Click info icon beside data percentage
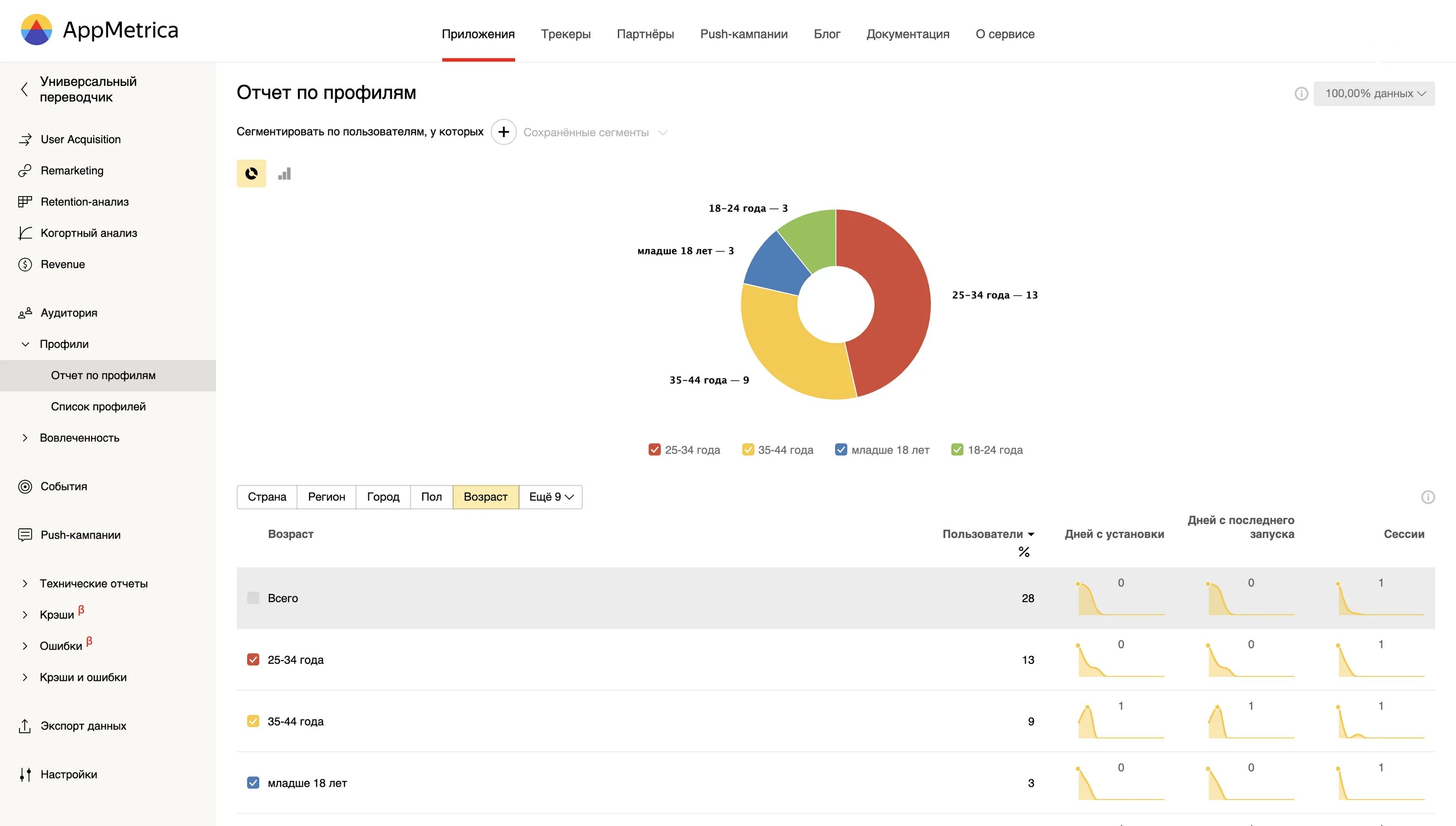 pos(1301,94)
